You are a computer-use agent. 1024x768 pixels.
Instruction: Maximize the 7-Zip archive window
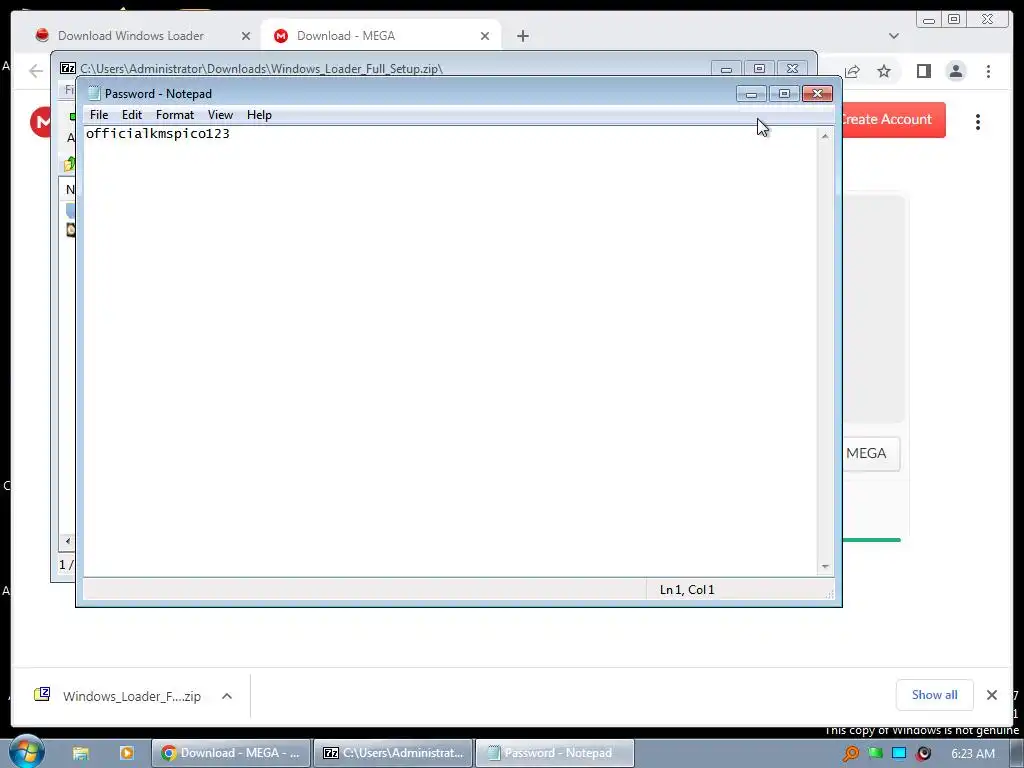pyautogui.click(x=759, y=69)
